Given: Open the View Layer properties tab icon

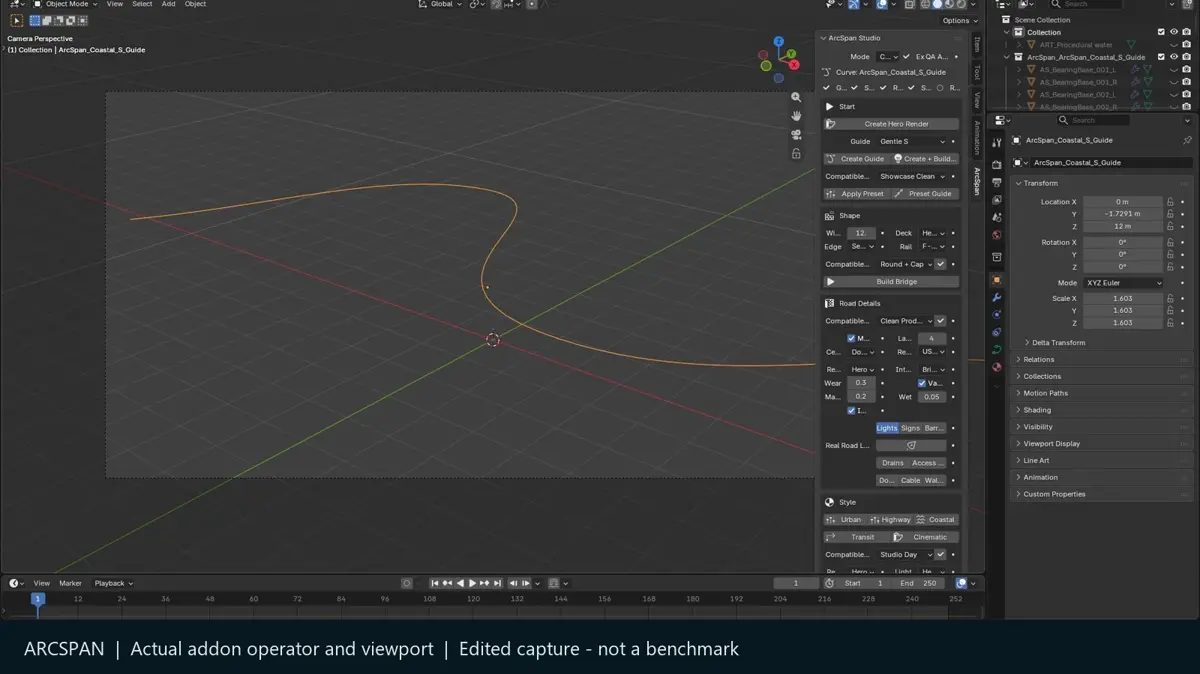Looking at the screenshot, I should [996, 200].
